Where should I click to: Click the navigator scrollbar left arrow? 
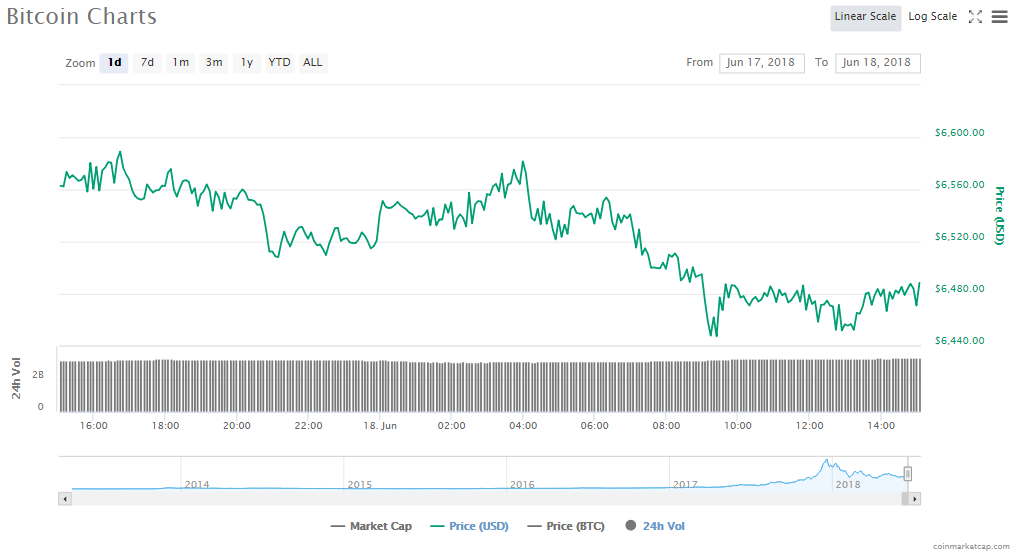pyautogui.click(x=66, y=498)
